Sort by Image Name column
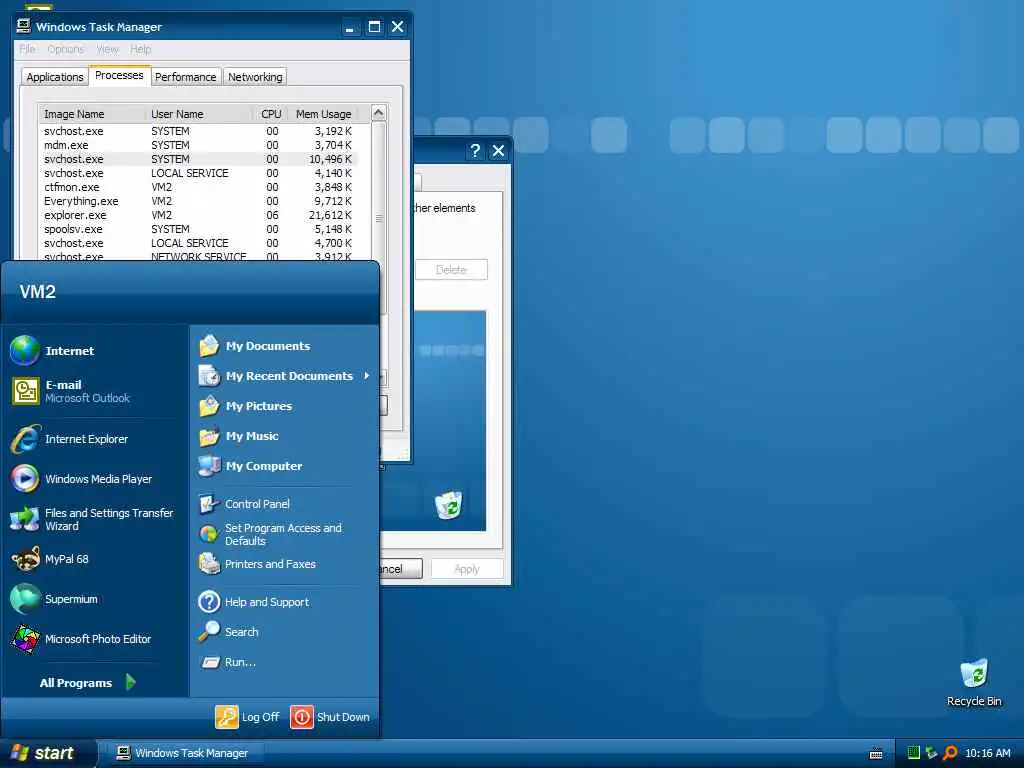Viewport: 1024px width, 768px height. tap(92, 114)
